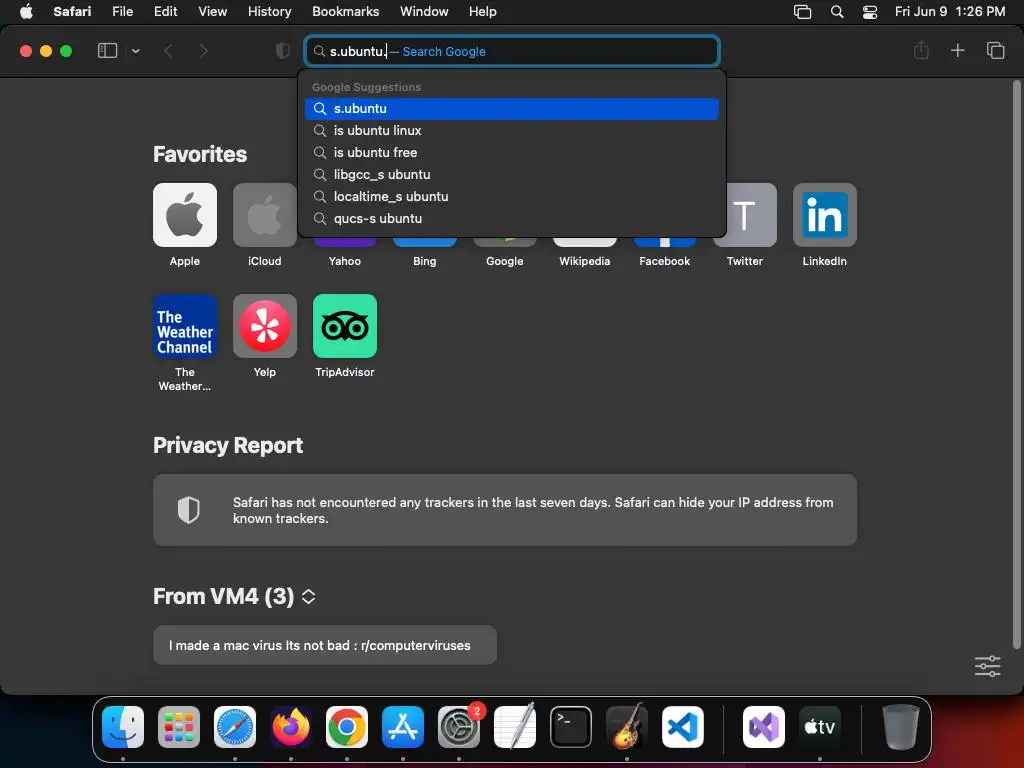Click the Yahoo favorite label

coord(345,261)
